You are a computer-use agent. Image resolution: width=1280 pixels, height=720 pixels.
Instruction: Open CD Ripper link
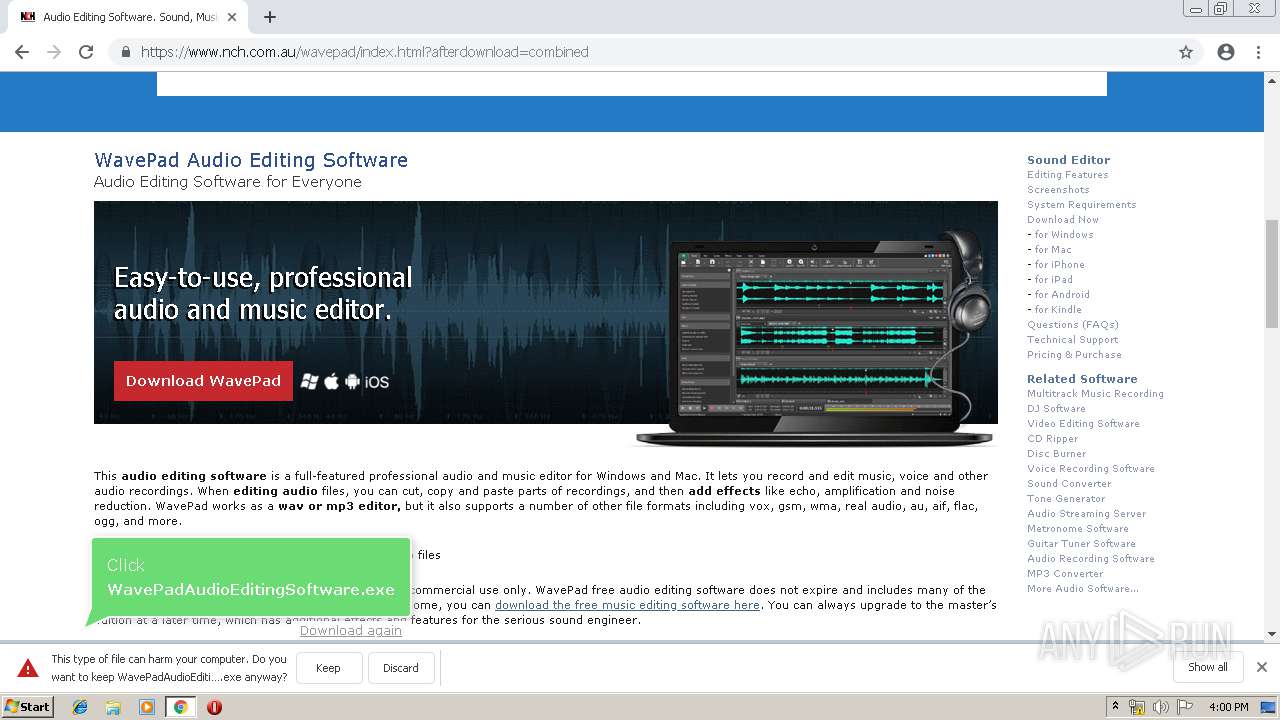tap(1052, 439)
